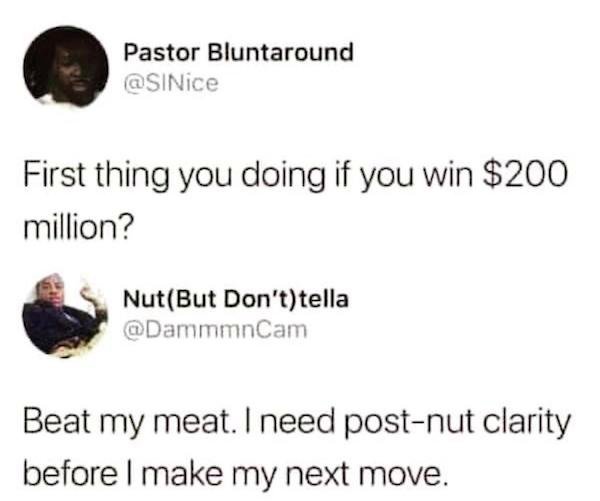Open Pastor Bluntaround's profile picture
This screenshot has height=501, width=600.
[x=66, y=67]
